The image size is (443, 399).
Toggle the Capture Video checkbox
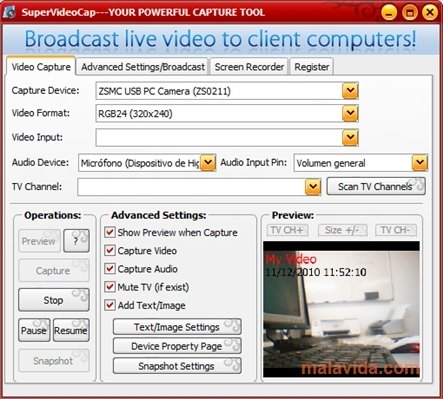(110, 250)
